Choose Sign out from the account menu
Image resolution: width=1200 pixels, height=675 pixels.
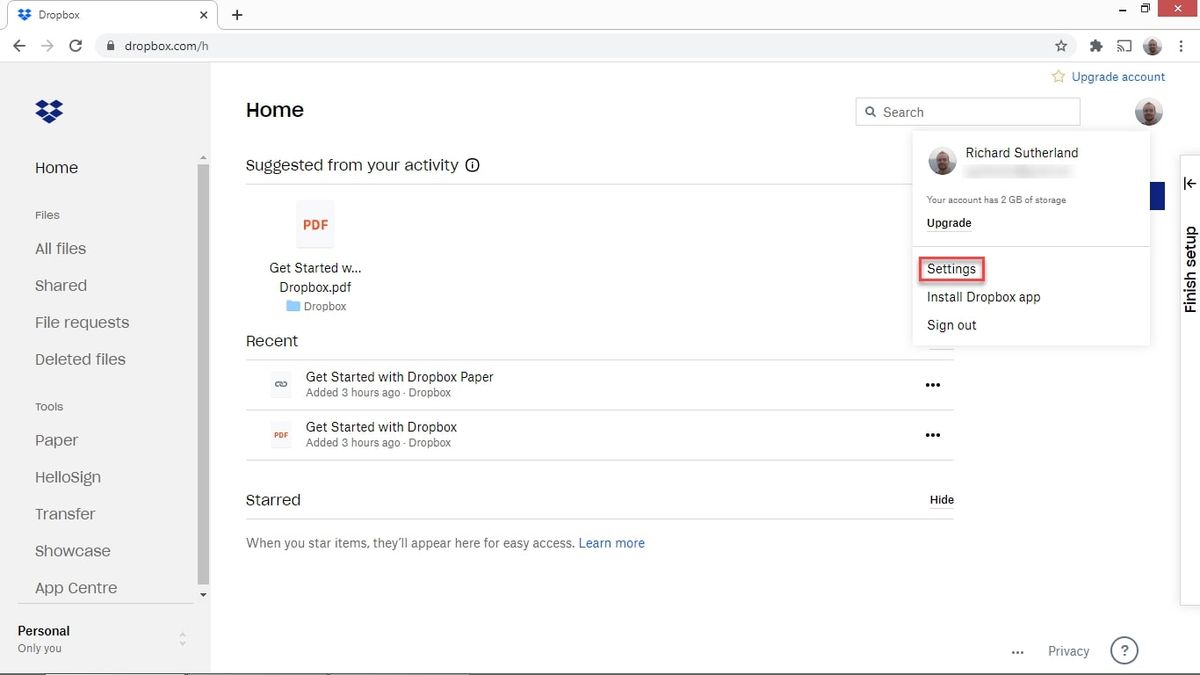[x=950, y=324]
